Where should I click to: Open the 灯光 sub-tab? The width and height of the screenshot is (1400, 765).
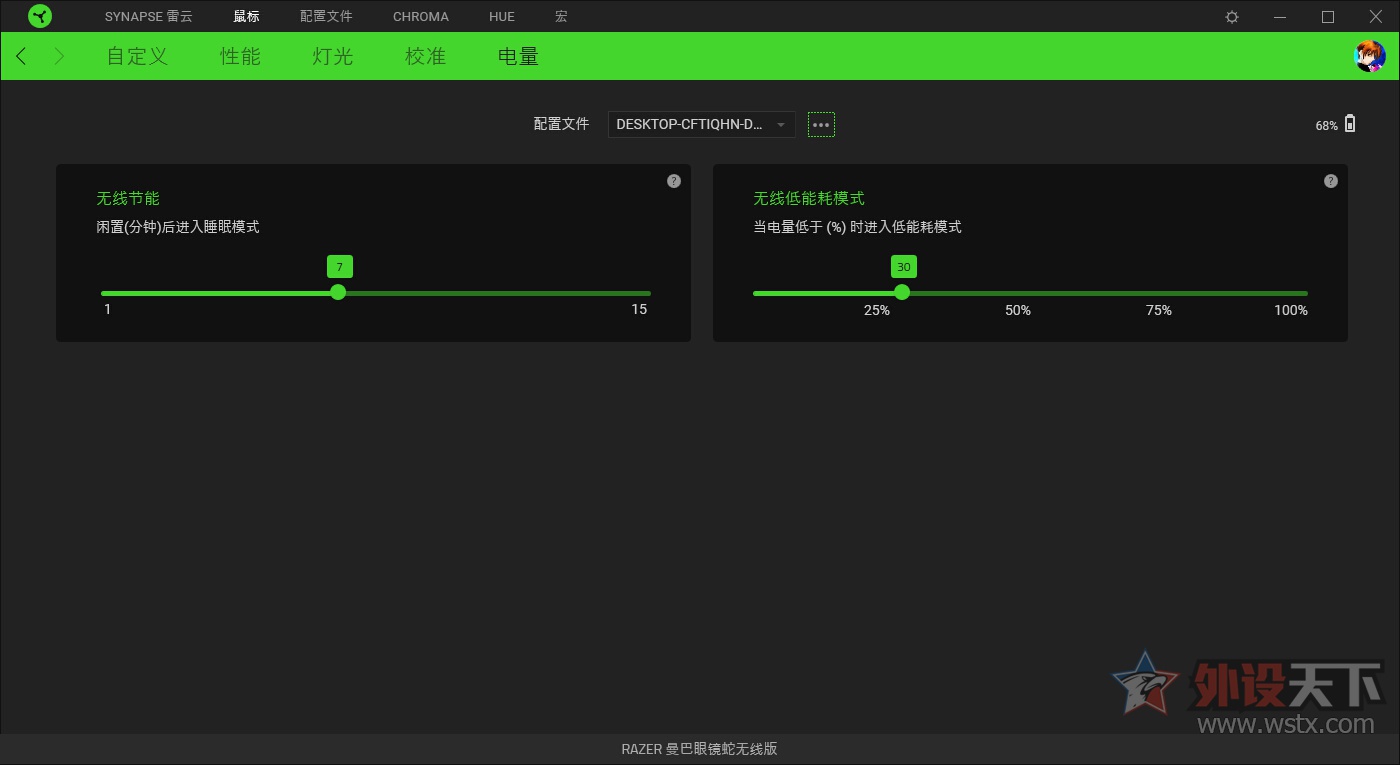click(333, 56)
